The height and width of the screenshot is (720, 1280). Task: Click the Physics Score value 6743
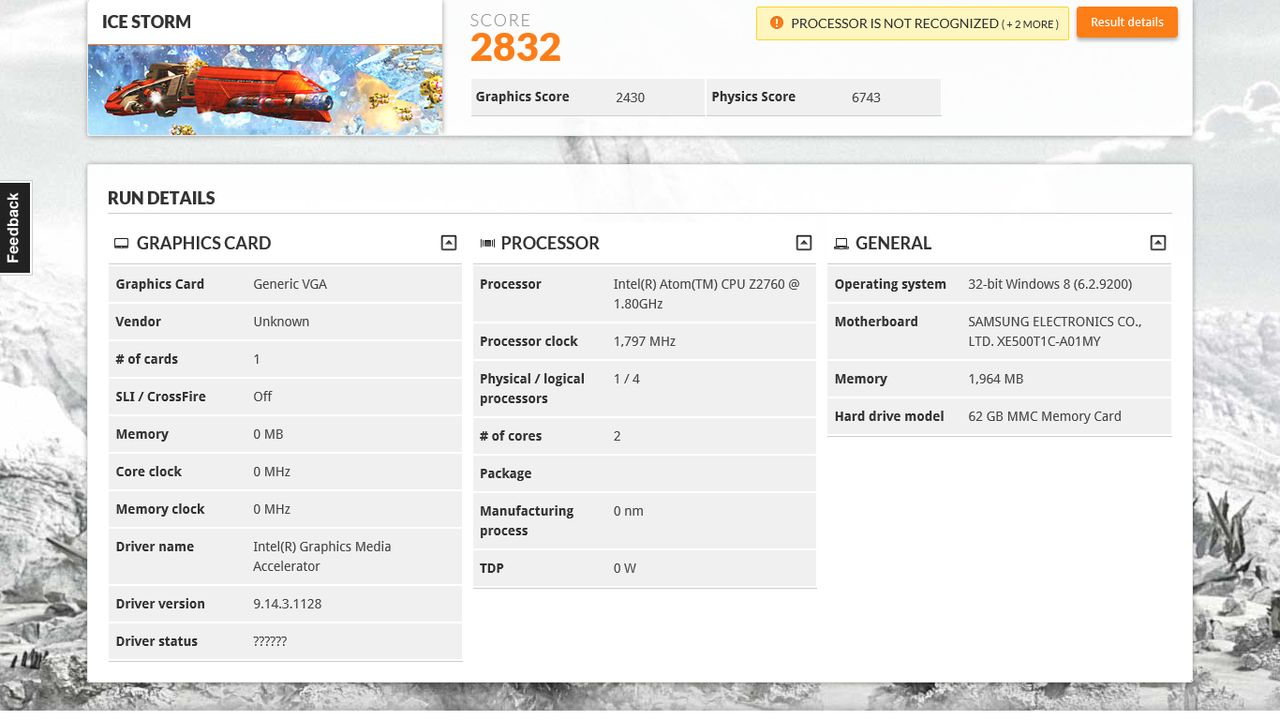[866, 97]
